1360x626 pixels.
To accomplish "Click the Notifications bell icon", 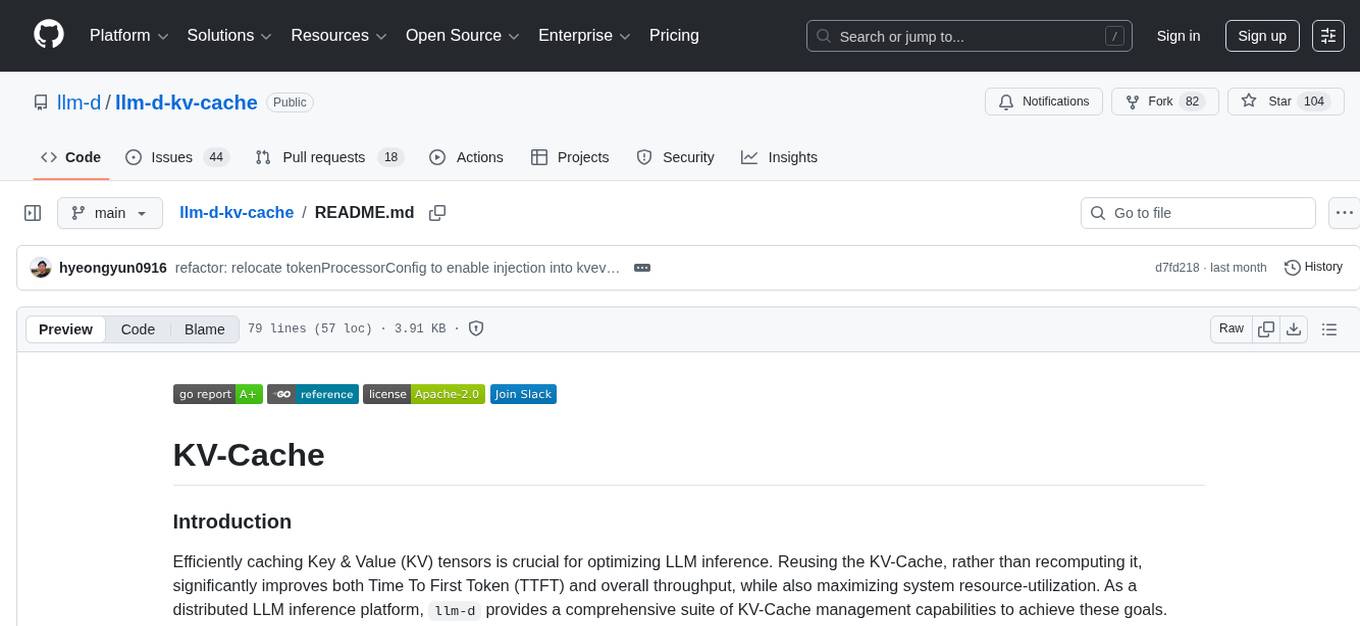I will [1005, 101].
